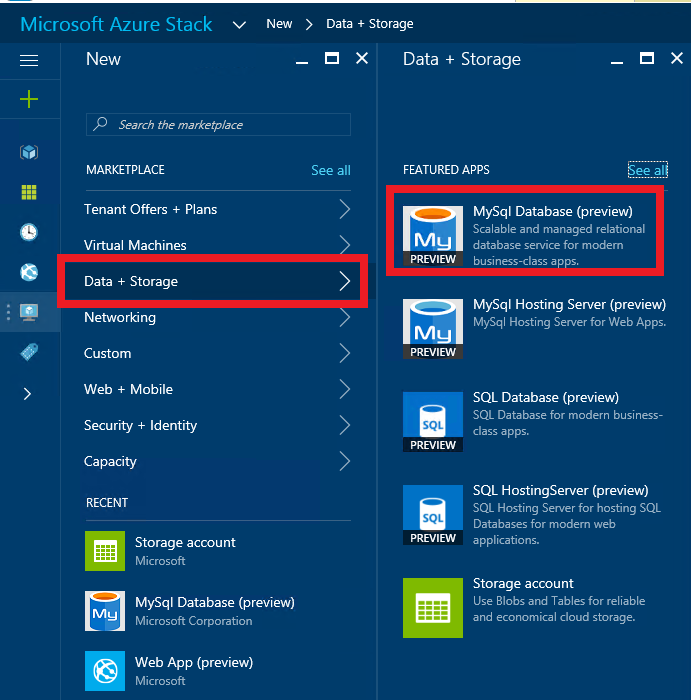Open the tag icon in sidebar

[x=29, y=352]
